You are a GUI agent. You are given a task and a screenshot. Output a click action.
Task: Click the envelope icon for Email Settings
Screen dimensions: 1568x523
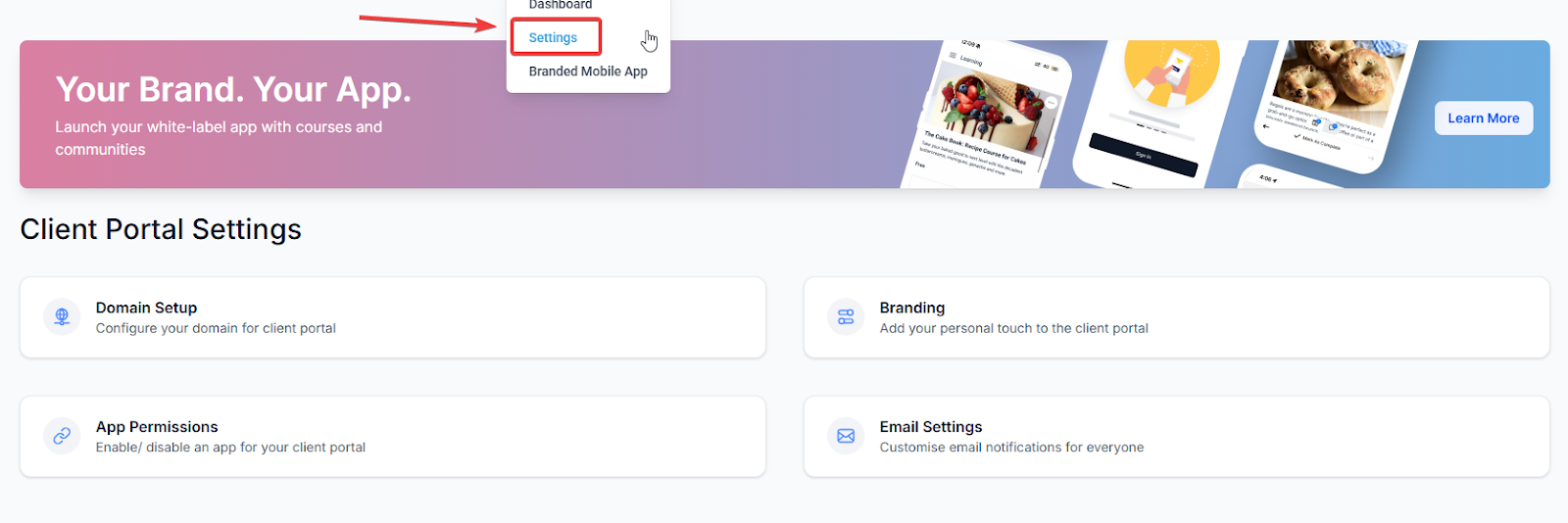tap(846, 436)
